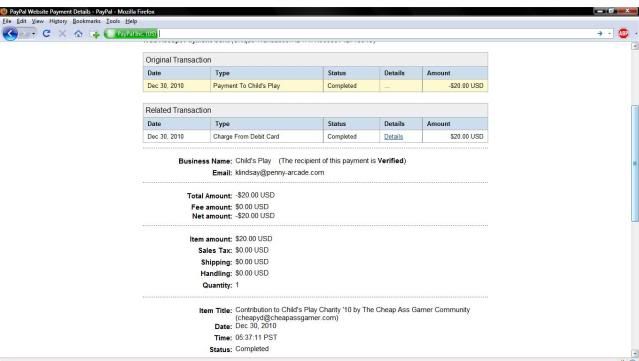Expand the address bar history dropdown
The image size is (639, 361).
pyautogui.click(x=610, y=33)
